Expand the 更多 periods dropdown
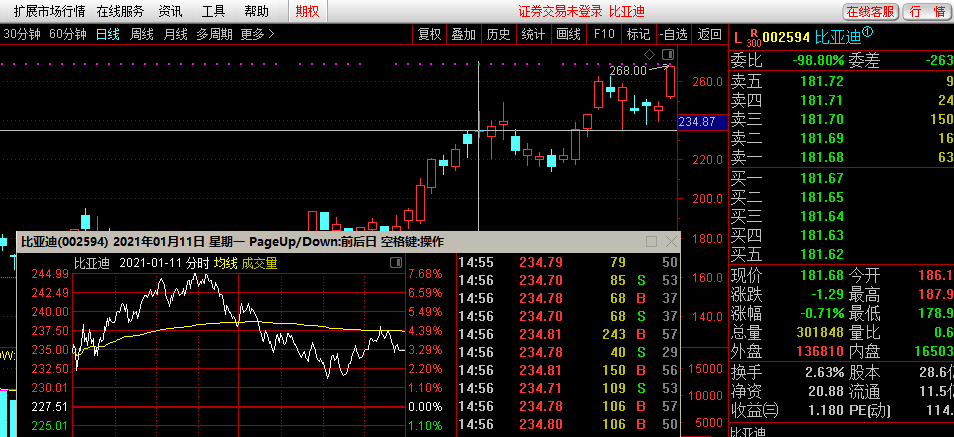Viewport: 954px width, 437px height. click(257, 34)
